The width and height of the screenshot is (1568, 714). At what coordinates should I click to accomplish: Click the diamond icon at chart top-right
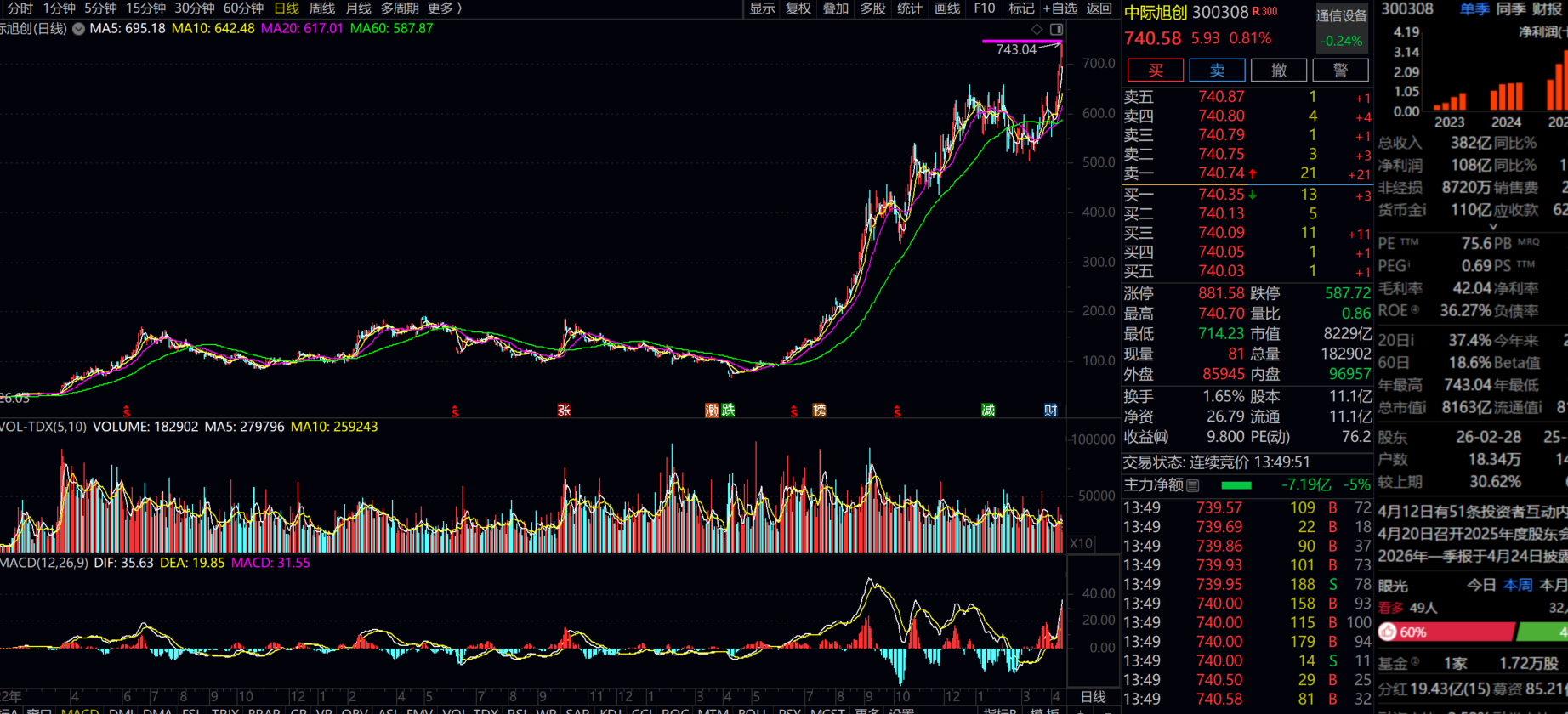[x=1037, y=29]
